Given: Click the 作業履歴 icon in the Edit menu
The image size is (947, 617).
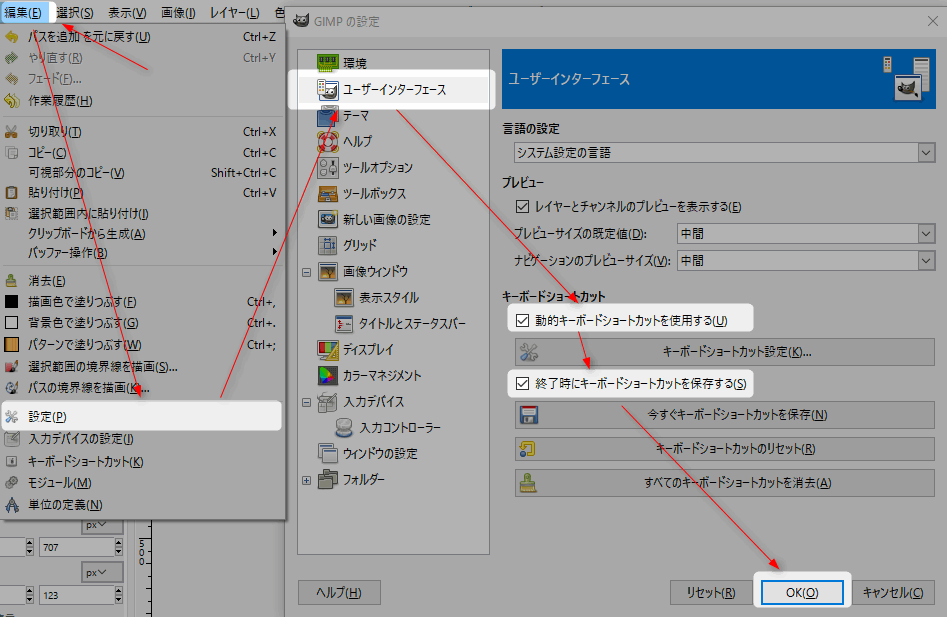Looking at the screenshot, I should click(x=11, y=101).
